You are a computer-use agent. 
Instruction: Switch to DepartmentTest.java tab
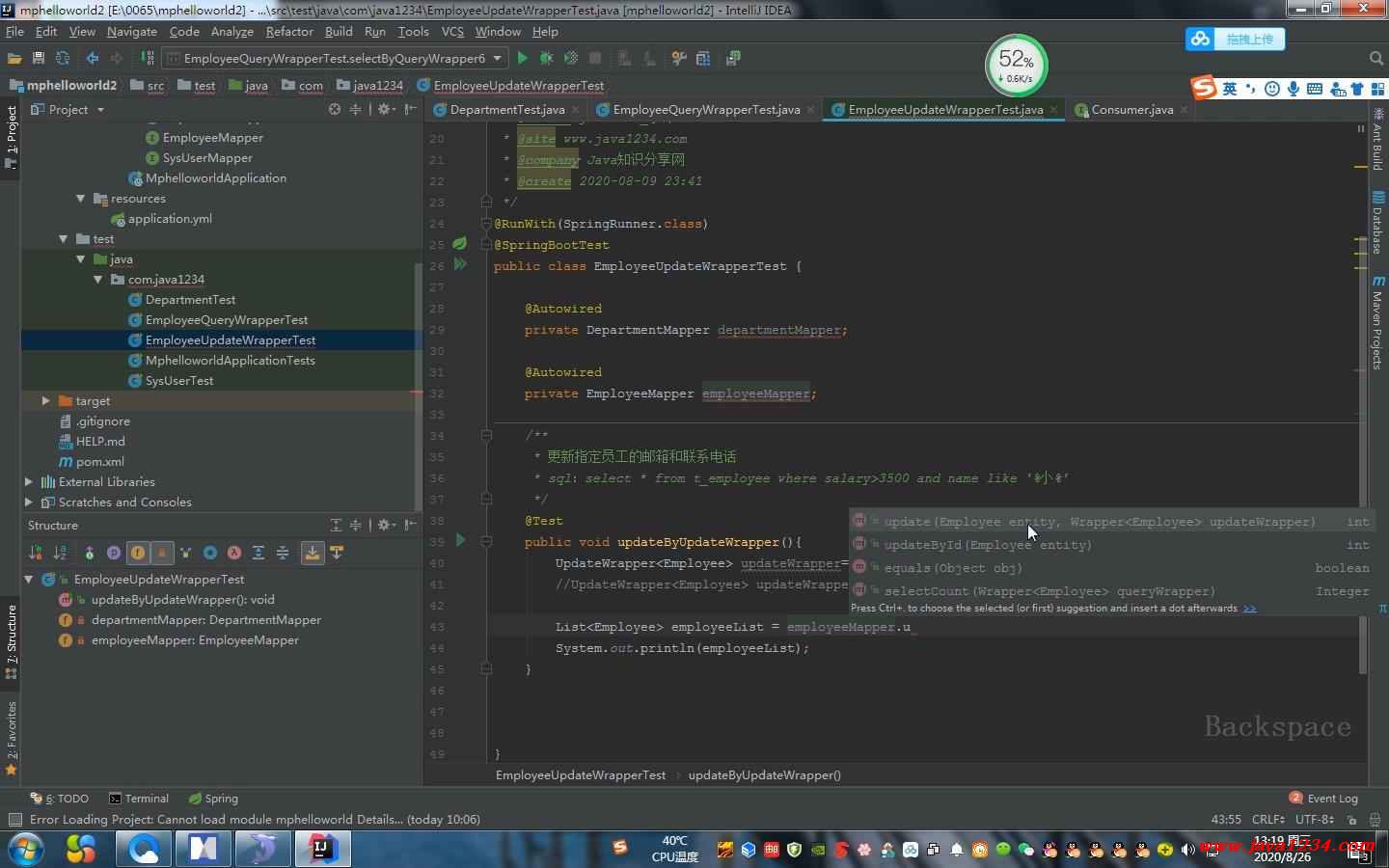506,110
